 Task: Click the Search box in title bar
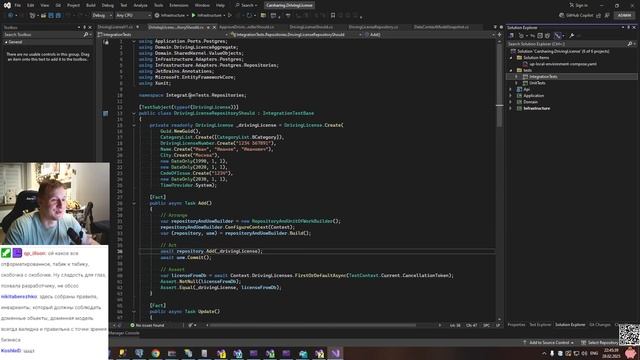point(246,5)
